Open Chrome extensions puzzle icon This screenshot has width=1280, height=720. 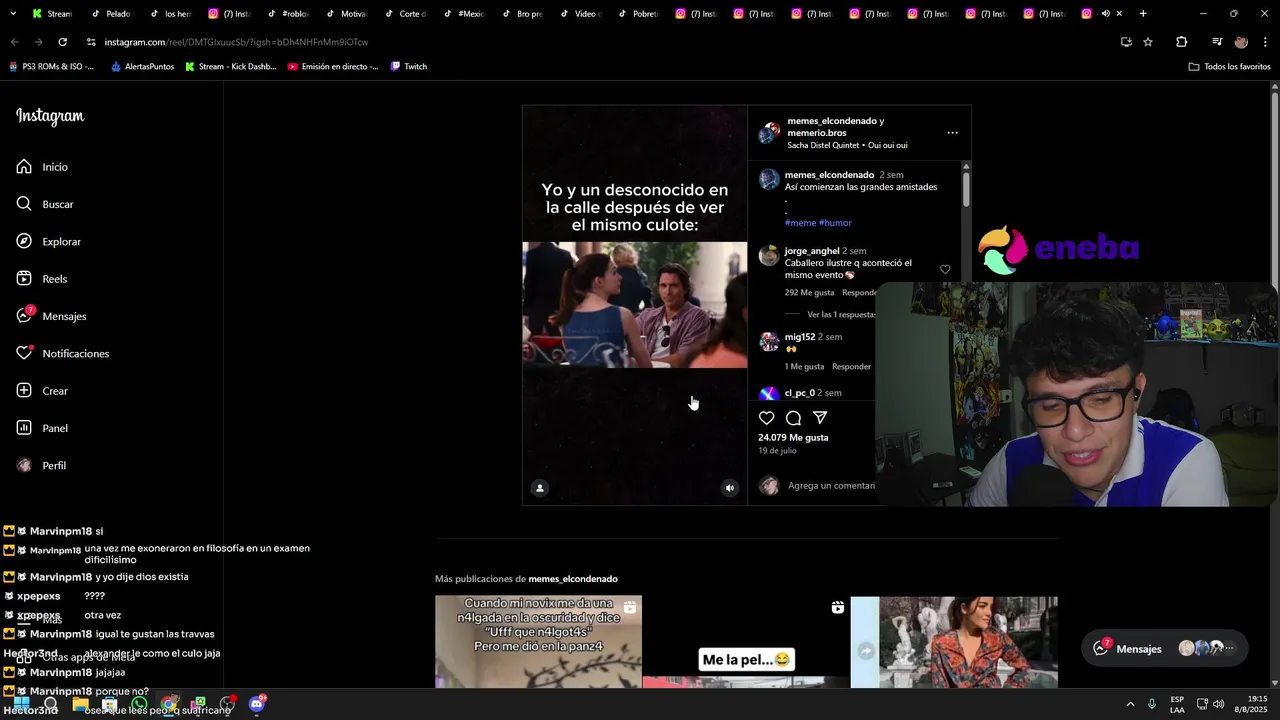click(1181, 42)
